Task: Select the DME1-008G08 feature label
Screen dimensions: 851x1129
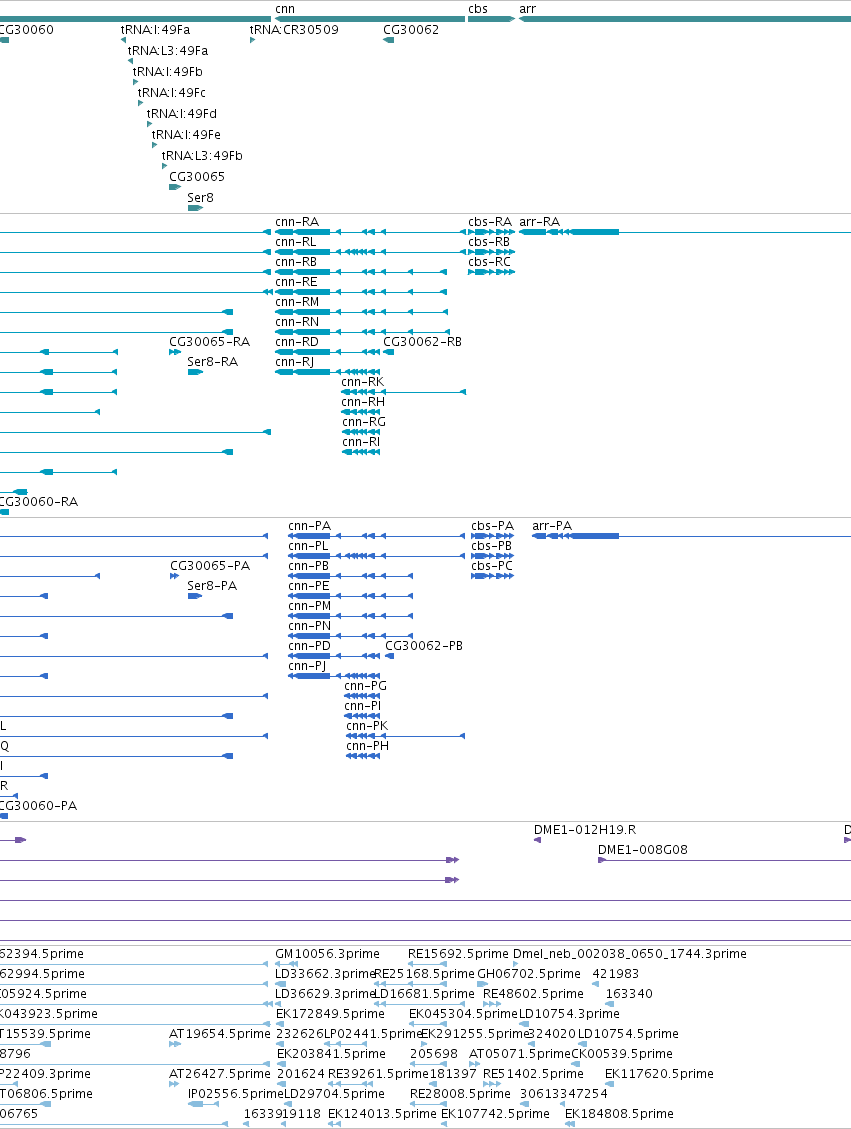Action: click(642, 850)
